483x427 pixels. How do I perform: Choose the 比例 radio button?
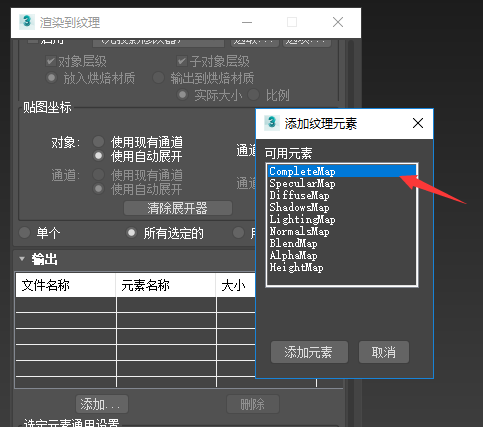[x=253, y=95]
